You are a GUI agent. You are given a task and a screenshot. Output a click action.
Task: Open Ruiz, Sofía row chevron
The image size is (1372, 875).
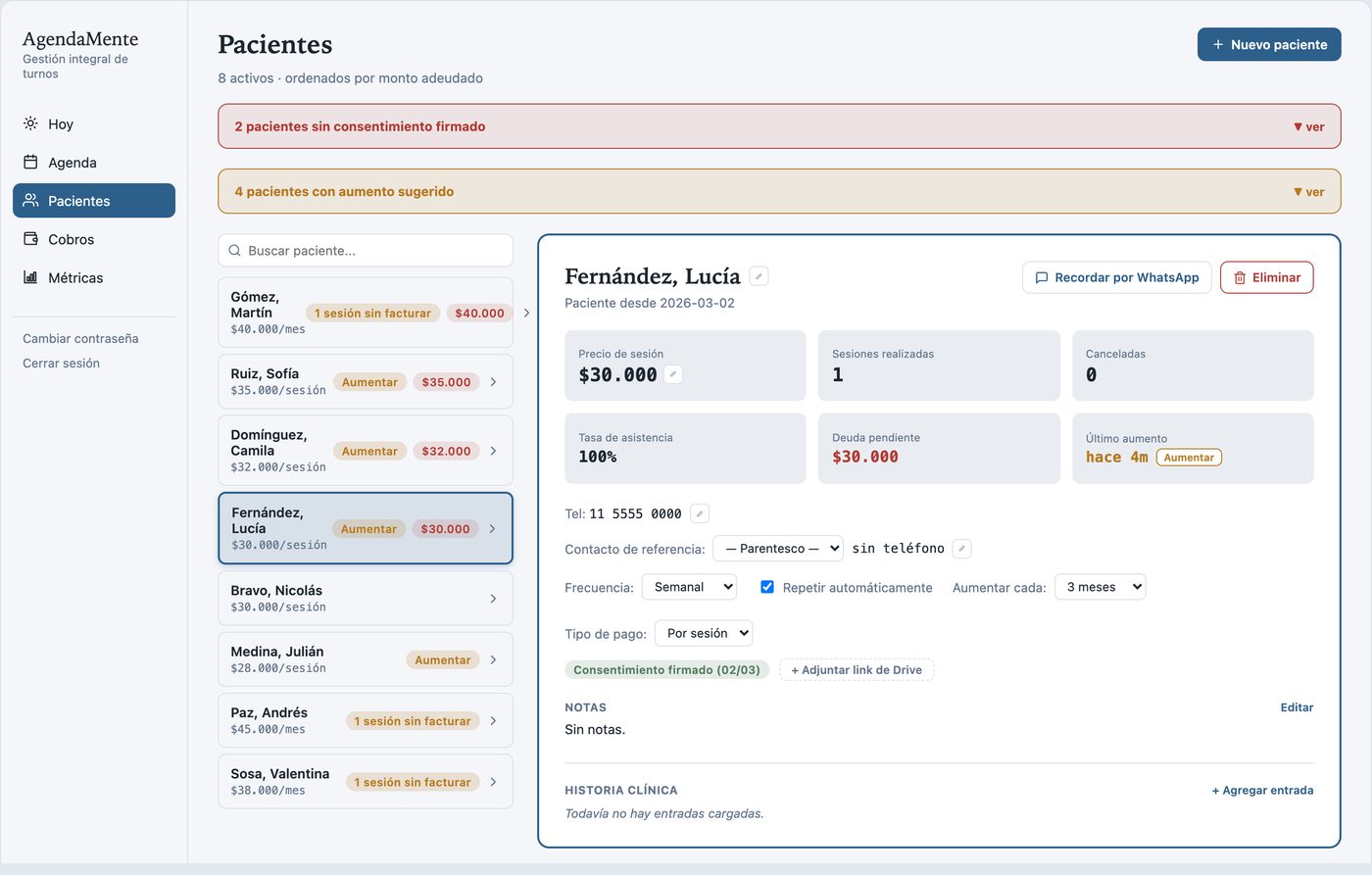(x=493, y=382)
